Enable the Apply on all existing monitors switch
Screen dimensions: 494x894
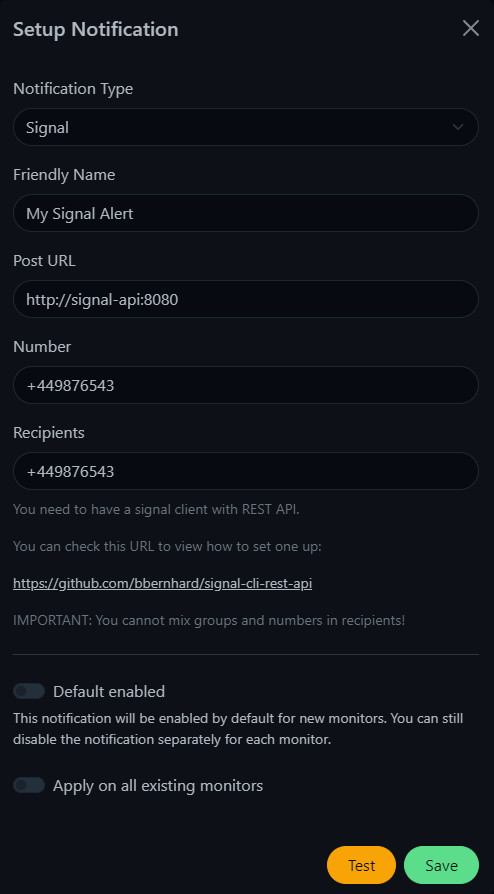(x=29, y=786)
